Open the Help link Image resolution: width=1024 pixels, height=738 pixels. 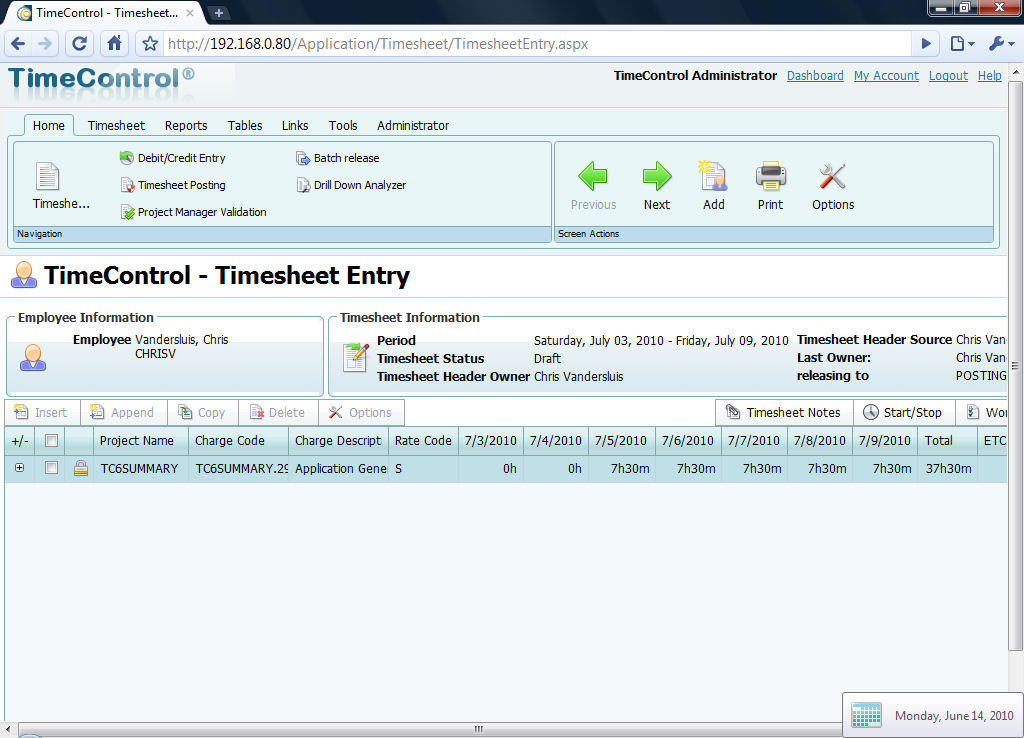click(989, 76)
